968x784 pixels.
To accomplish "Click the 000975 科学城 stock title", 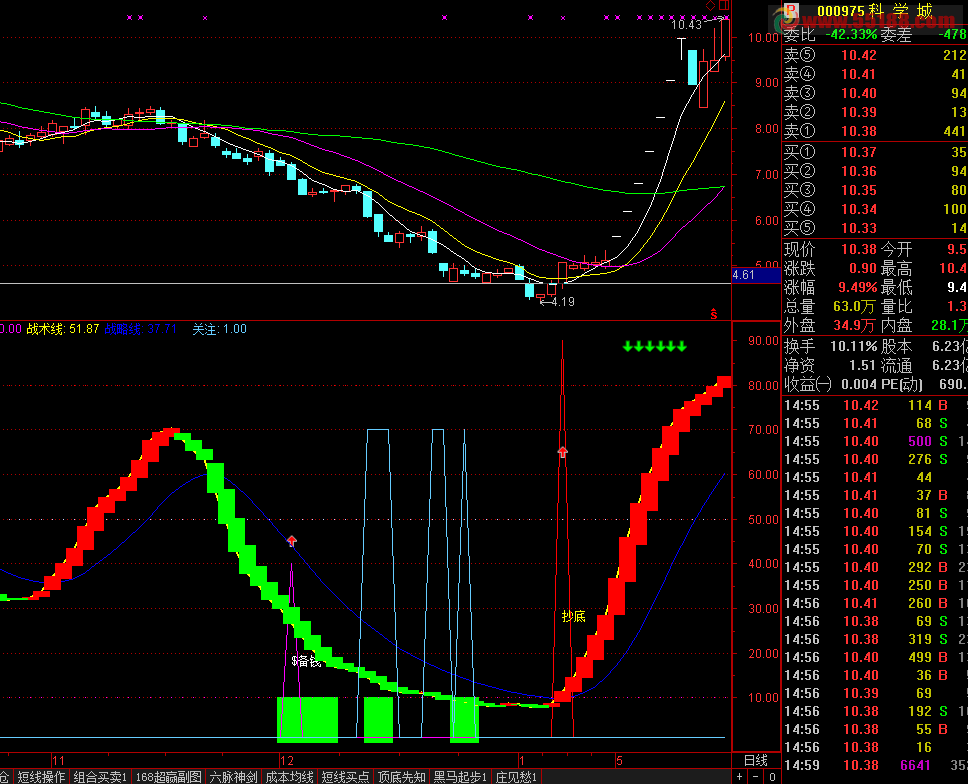I will 873,12.
